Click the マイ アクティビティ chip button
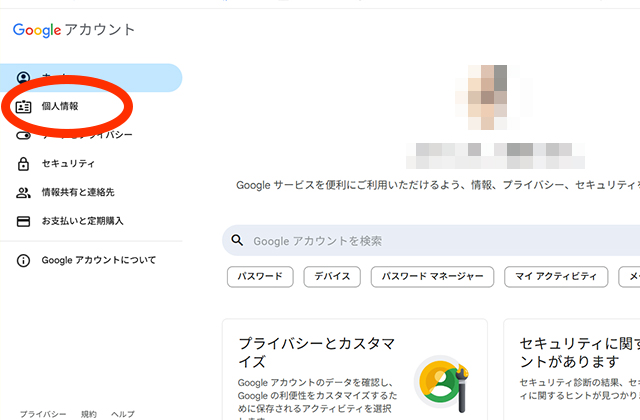This screenshot has height=420, width=640. 556,277
